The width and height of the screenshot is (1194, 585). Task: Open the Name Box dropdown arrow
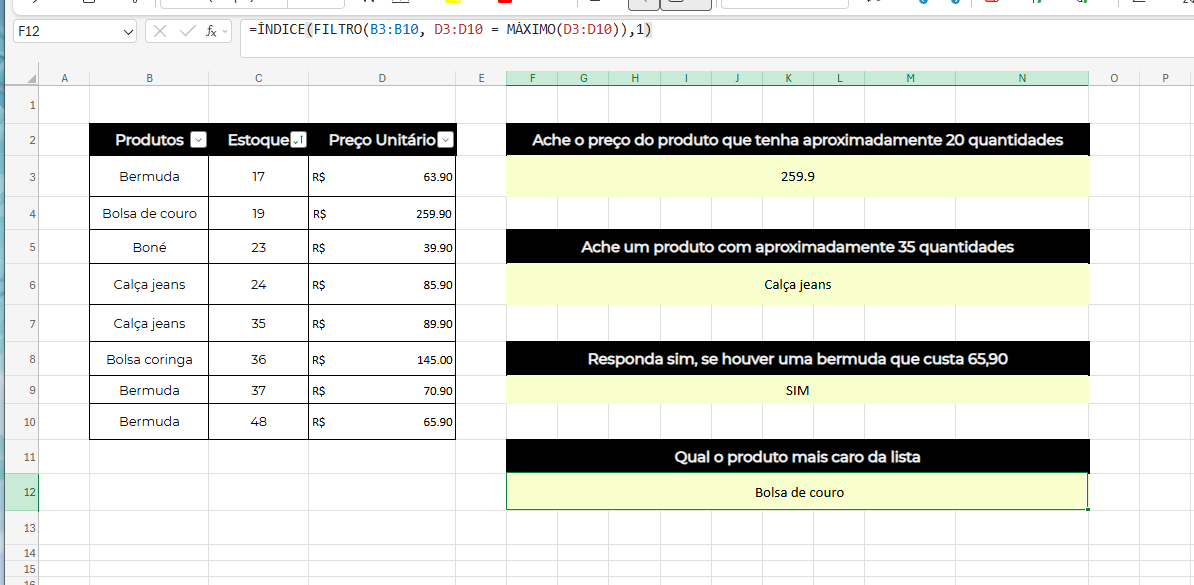pos(127,32)
